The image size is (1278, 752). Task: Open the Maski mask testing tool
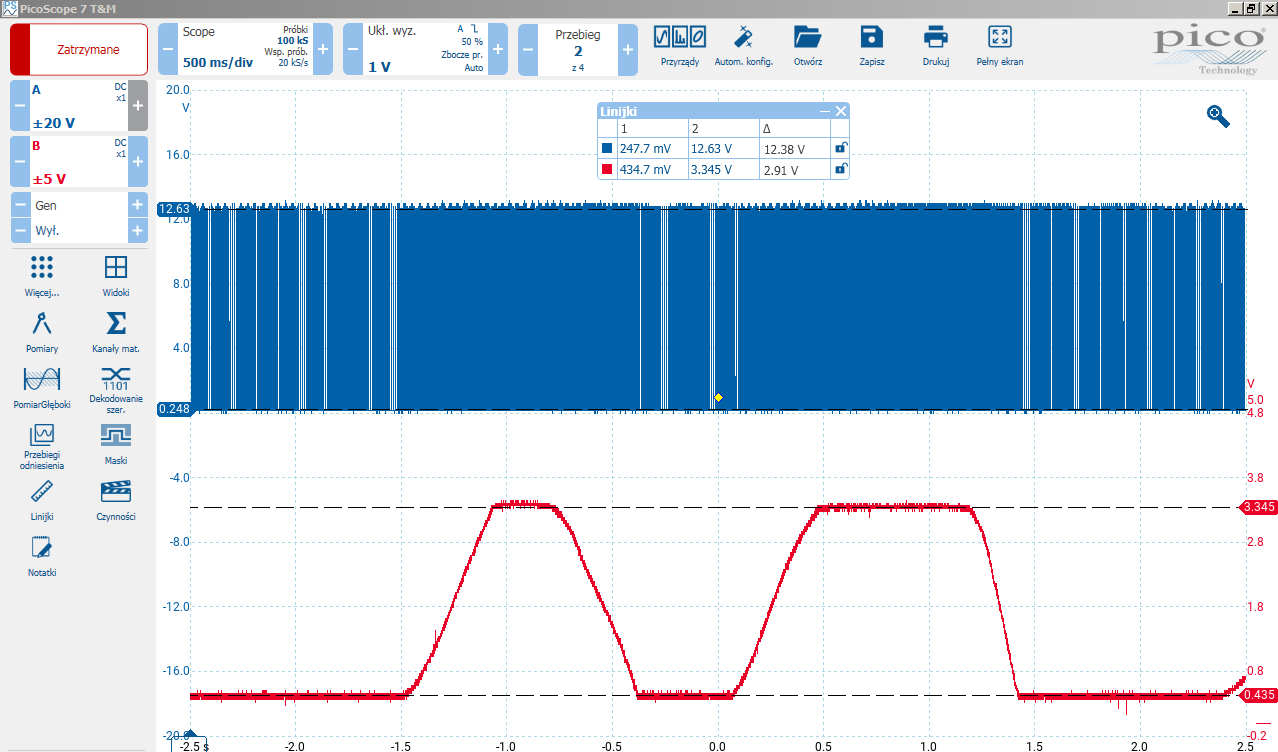(x=116, y=444)
